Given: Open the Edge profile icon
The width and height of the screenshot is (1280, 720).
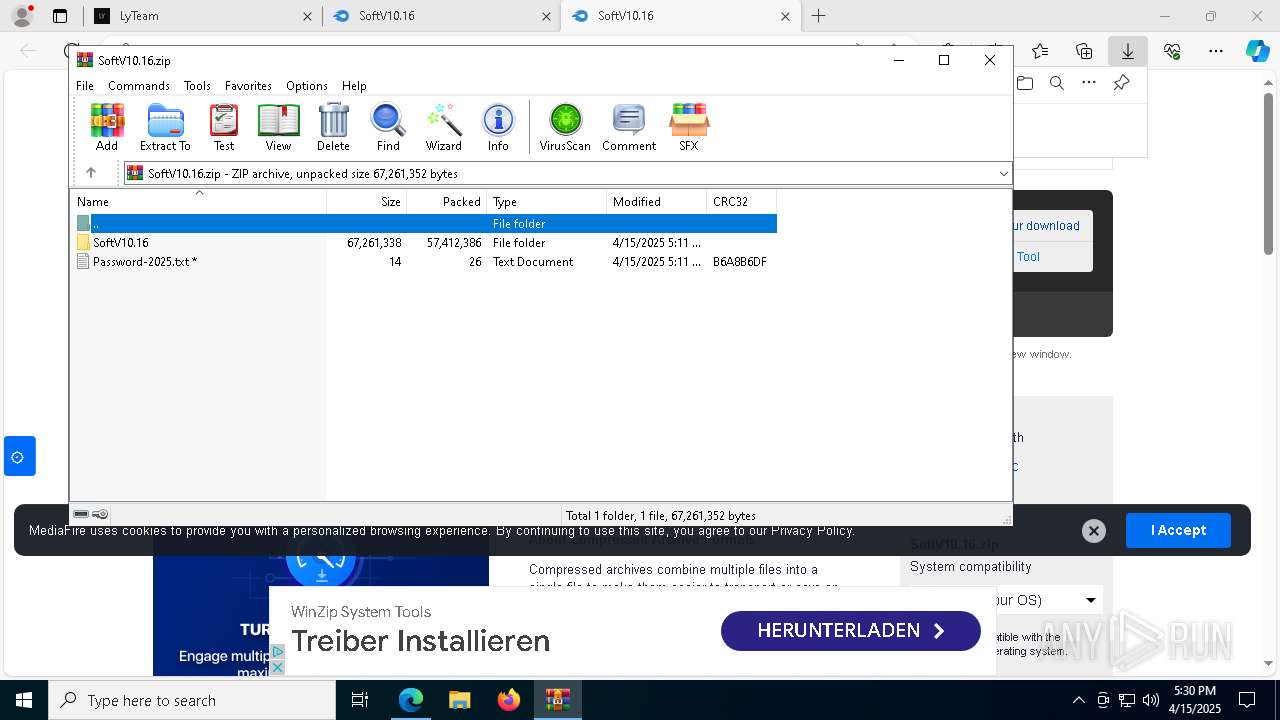Looking at the screenshot, I should 22,16.
